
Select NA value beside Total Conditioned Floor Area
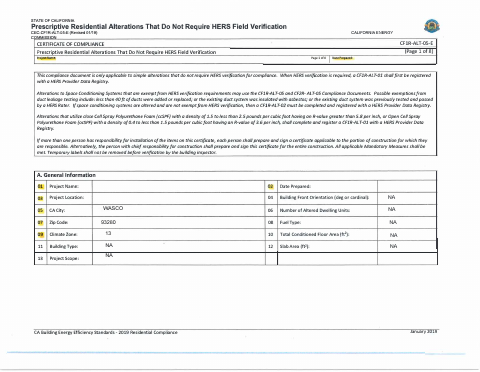pos(394,235)
